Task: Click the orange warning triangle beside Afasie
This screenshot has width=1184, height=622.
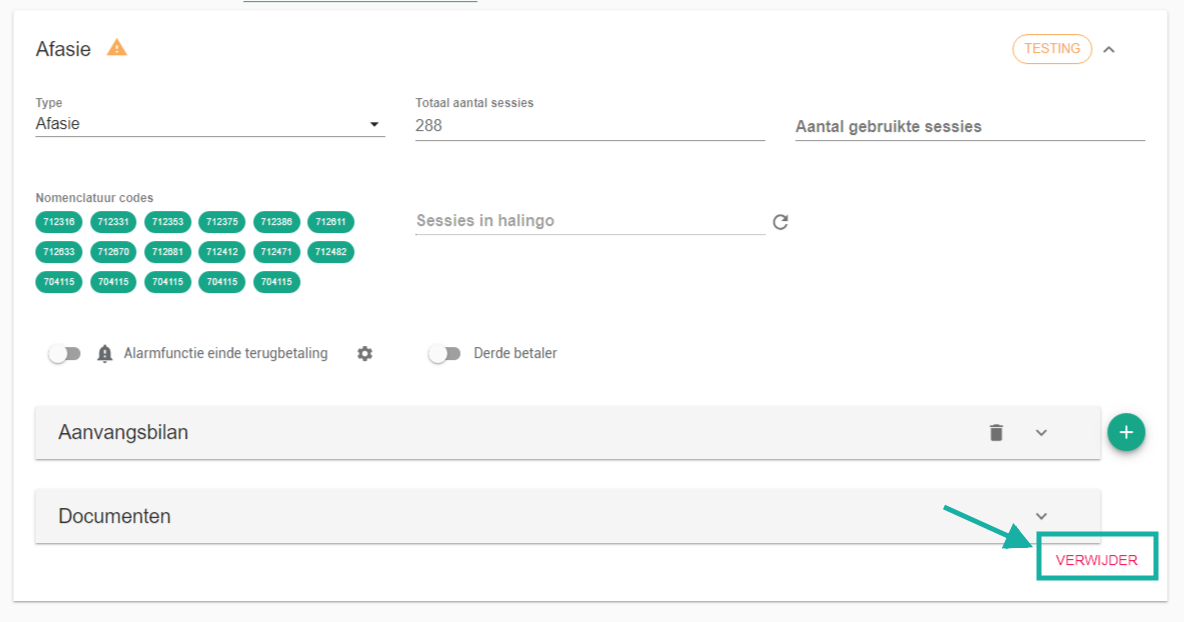Action: tap(117, 47)
